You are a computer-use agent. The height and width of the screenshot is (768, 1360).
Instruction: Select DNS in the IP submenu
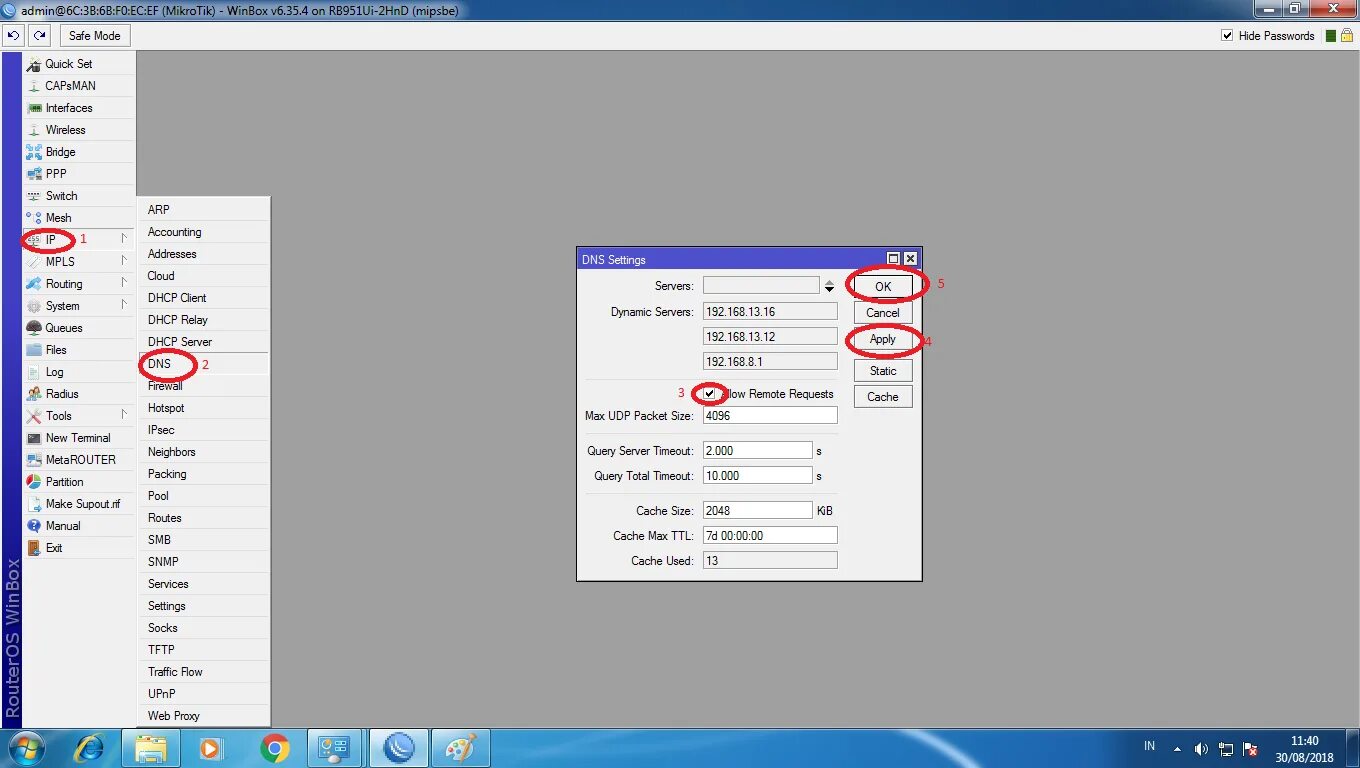tap(204, 363)
